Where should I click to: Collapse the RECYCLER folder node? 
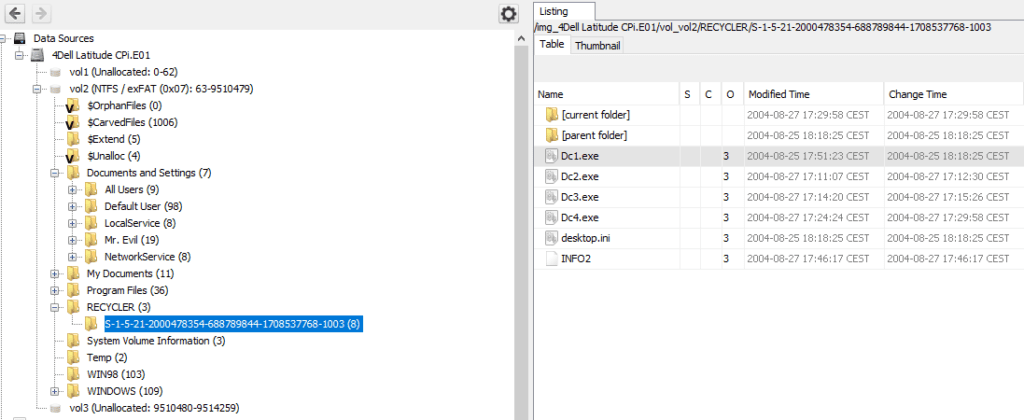(54, 307)
